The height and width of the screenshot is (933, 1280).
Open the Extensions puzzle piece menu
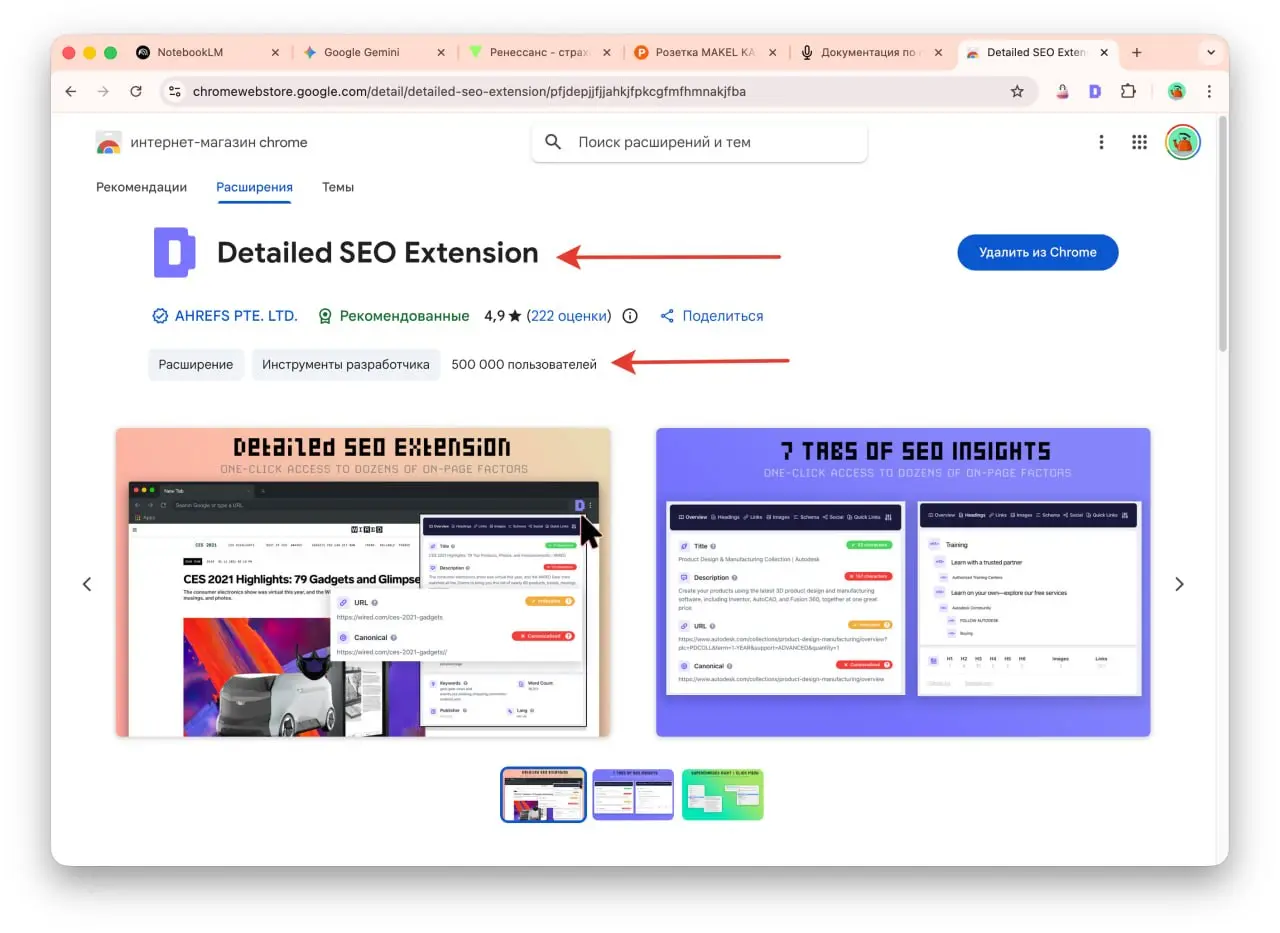1128,91
